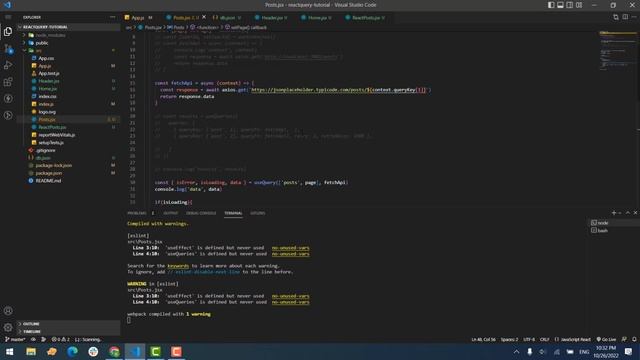Open the Source Control view

[x=8, y=49]
